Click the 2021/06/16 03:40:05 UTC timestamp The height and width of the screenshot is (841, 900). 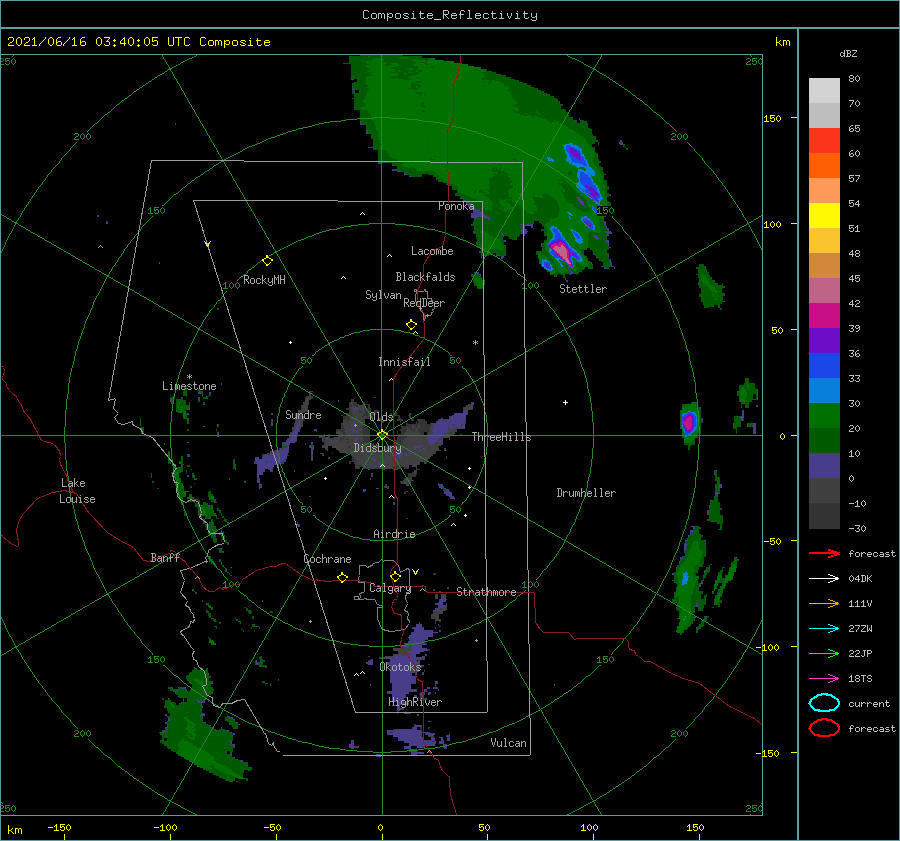(x=138, y=42)
